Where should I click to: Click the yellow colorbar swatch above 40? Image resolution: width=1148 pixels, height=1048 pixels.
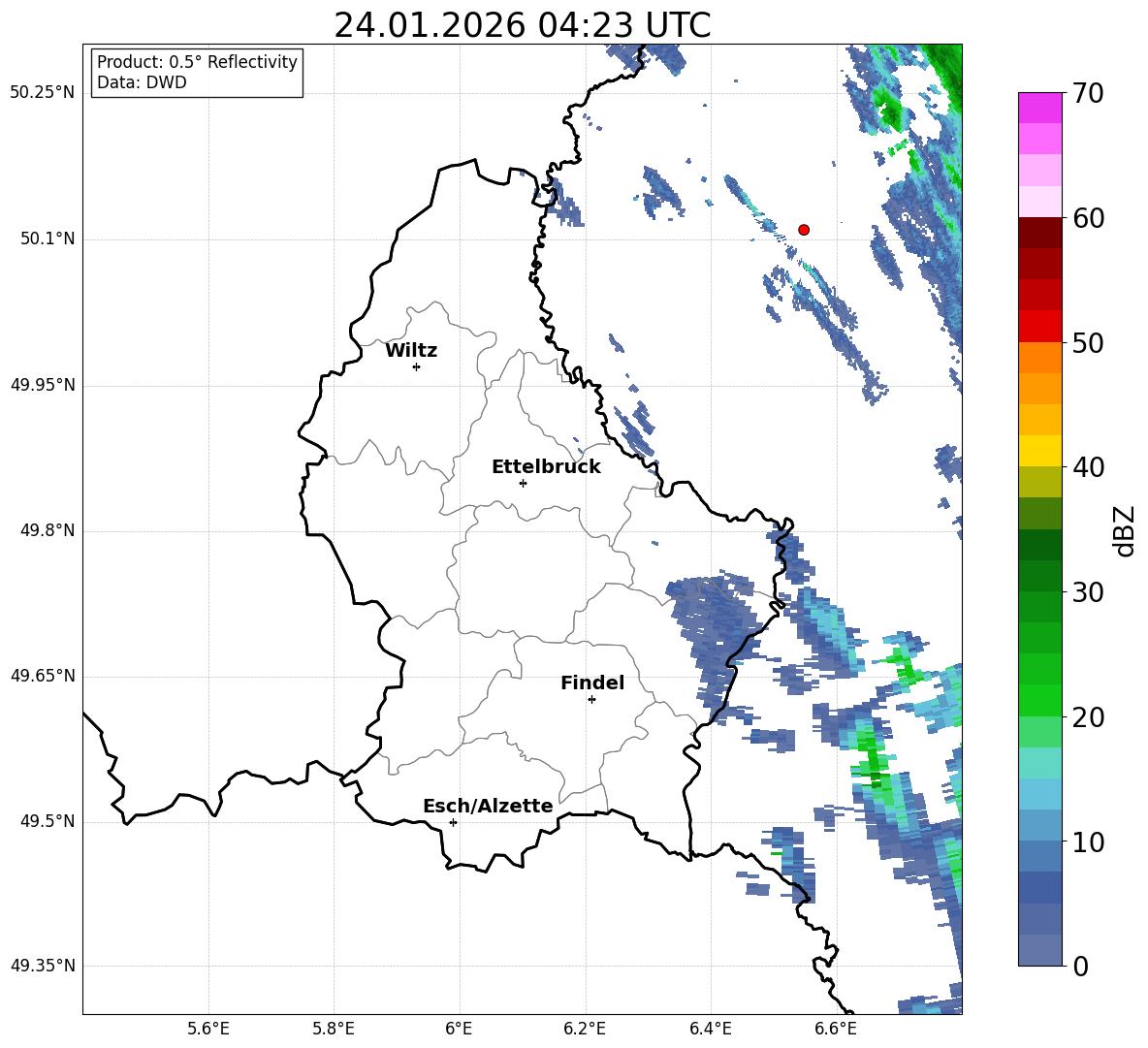[1039, 451]
